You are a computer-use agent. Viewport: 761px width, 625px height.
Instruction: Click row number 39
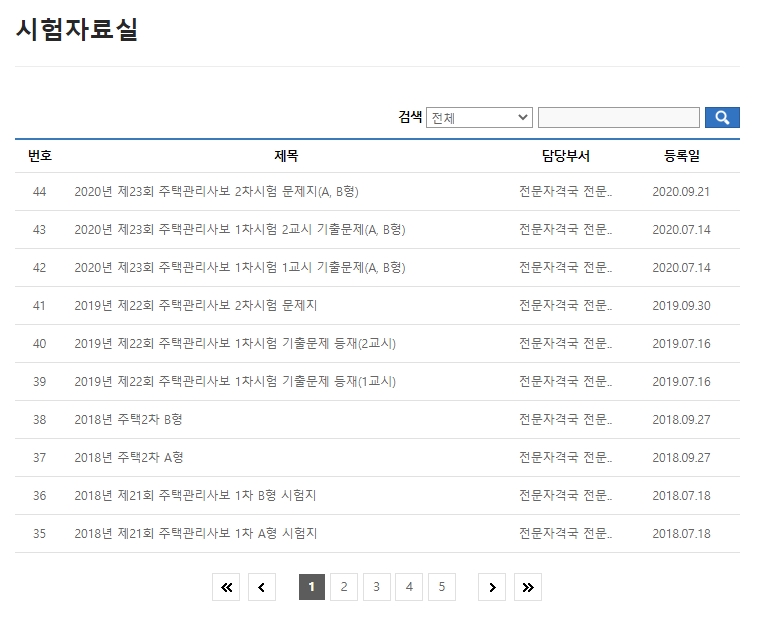39,382
